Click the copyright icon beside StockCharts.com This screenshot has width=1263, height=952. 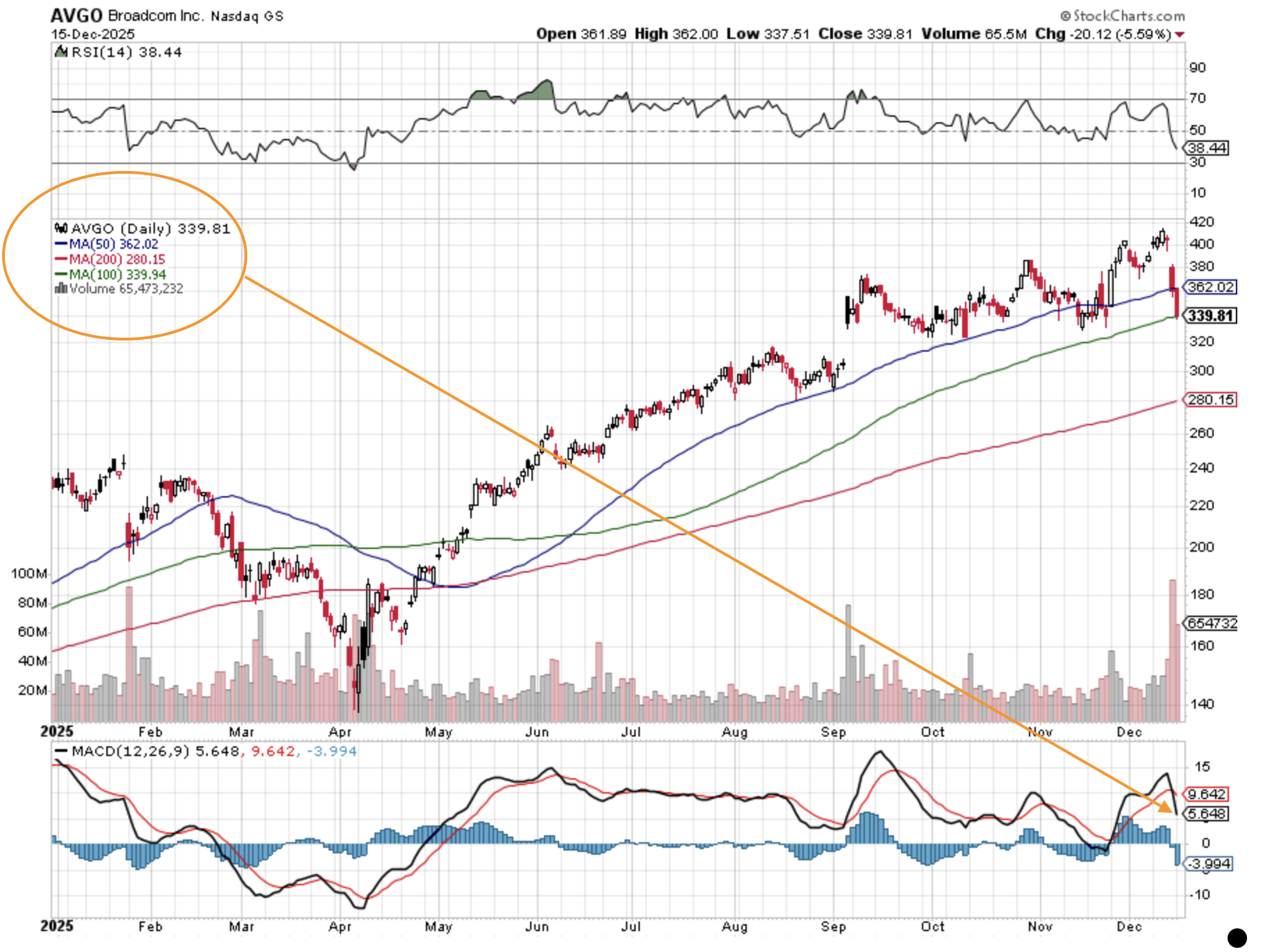coord(1065,15)
